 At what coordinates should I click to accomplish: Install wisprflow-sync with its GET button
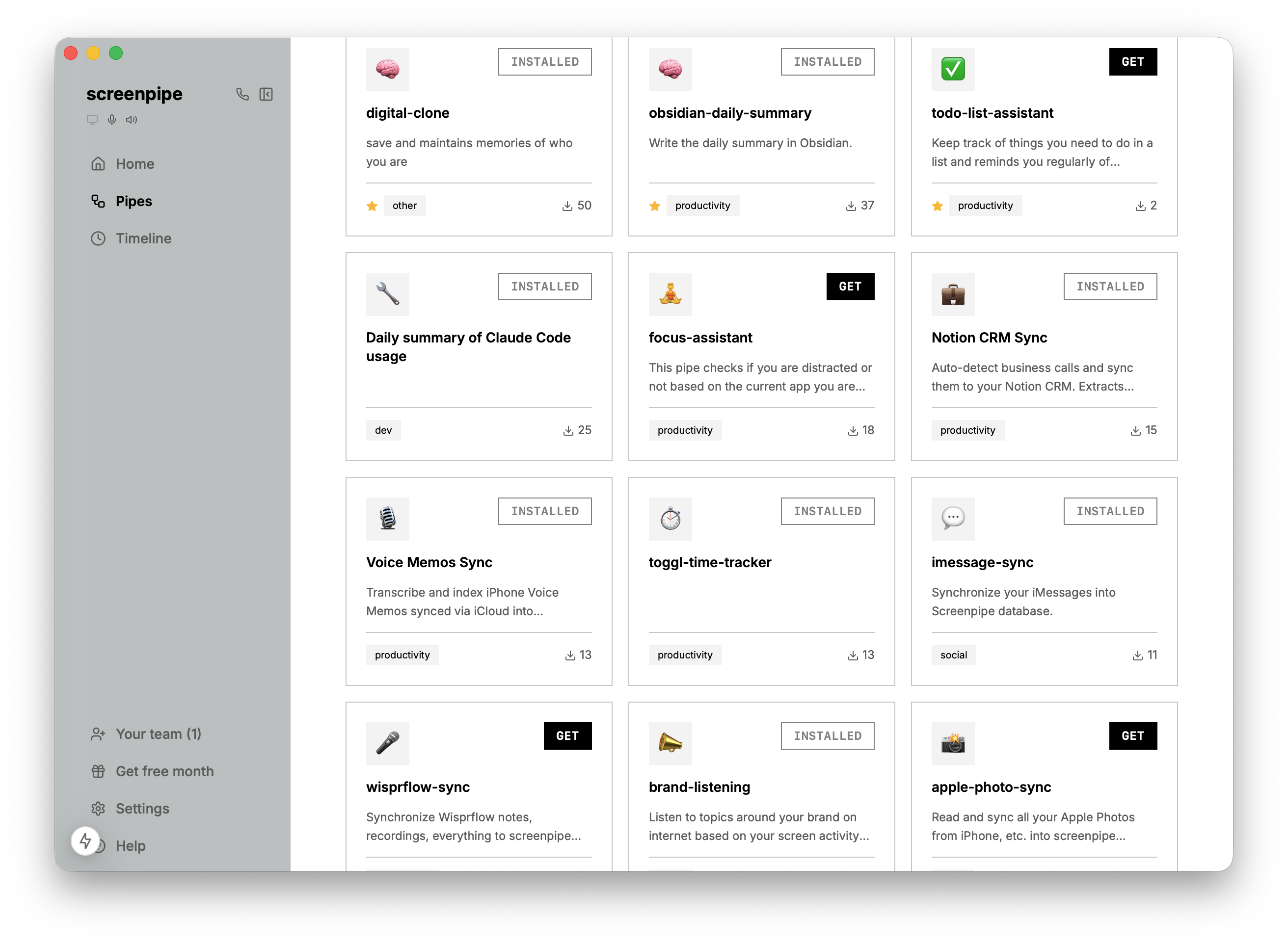click(567, 735)
